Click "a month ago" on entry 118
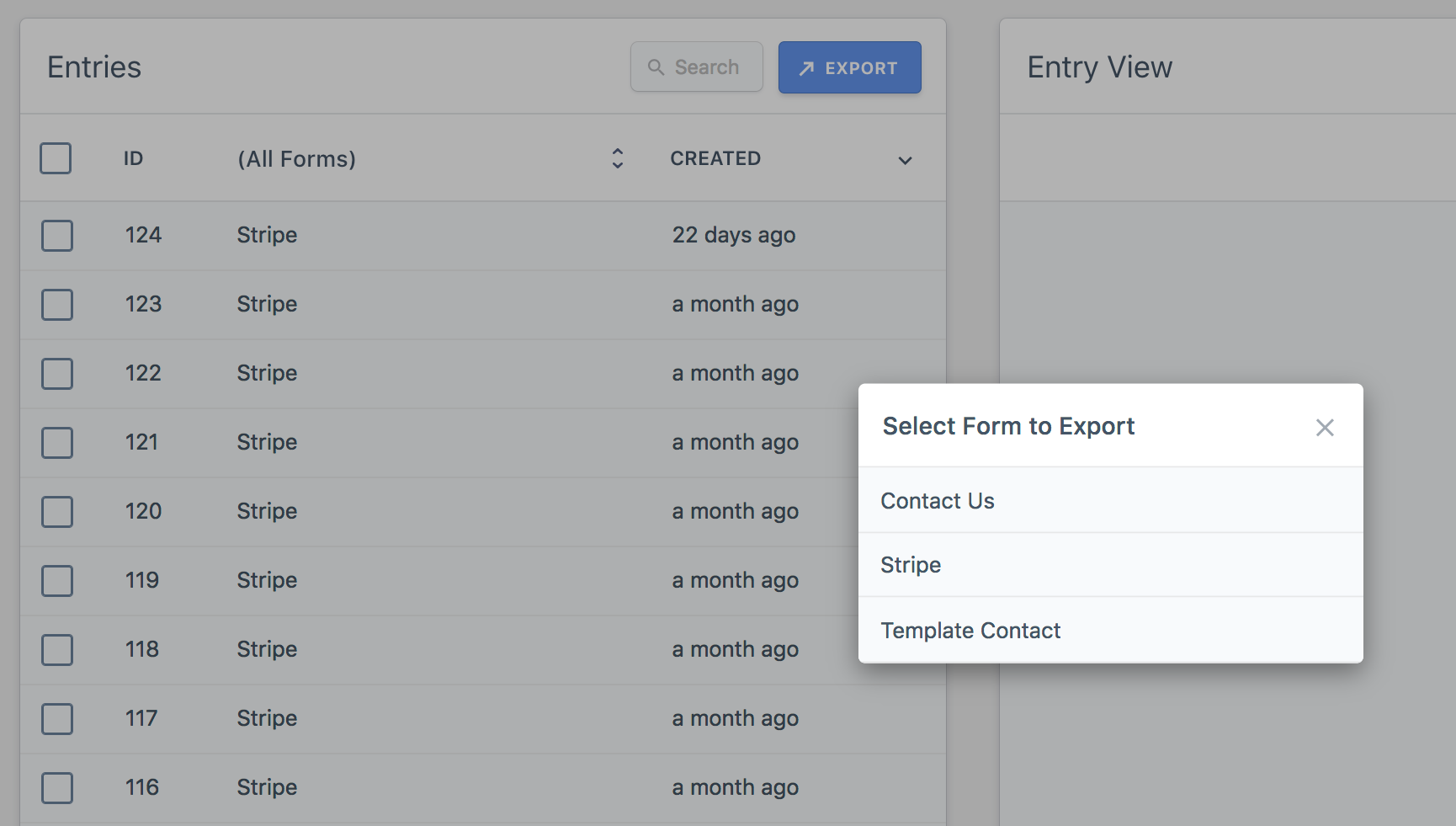Screen dimensions: 1456x826 coord(735,649)
